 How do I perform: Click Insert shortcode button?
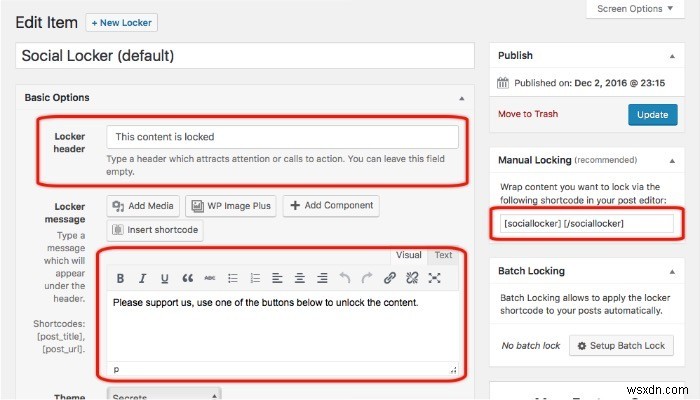click(x=155, y=230)
